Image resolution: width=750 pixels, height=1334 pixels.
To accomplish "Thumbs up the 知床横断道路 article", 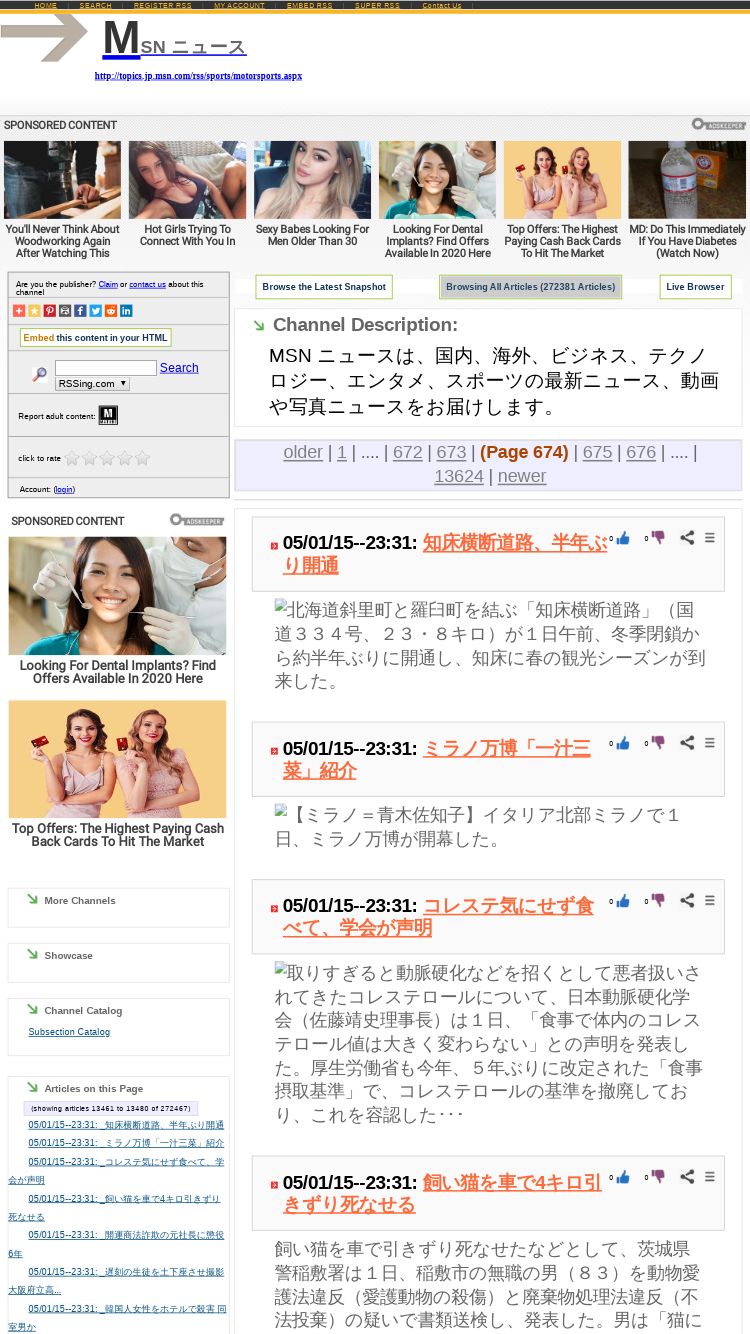I will pyautogui.click(x=623, y=538).
